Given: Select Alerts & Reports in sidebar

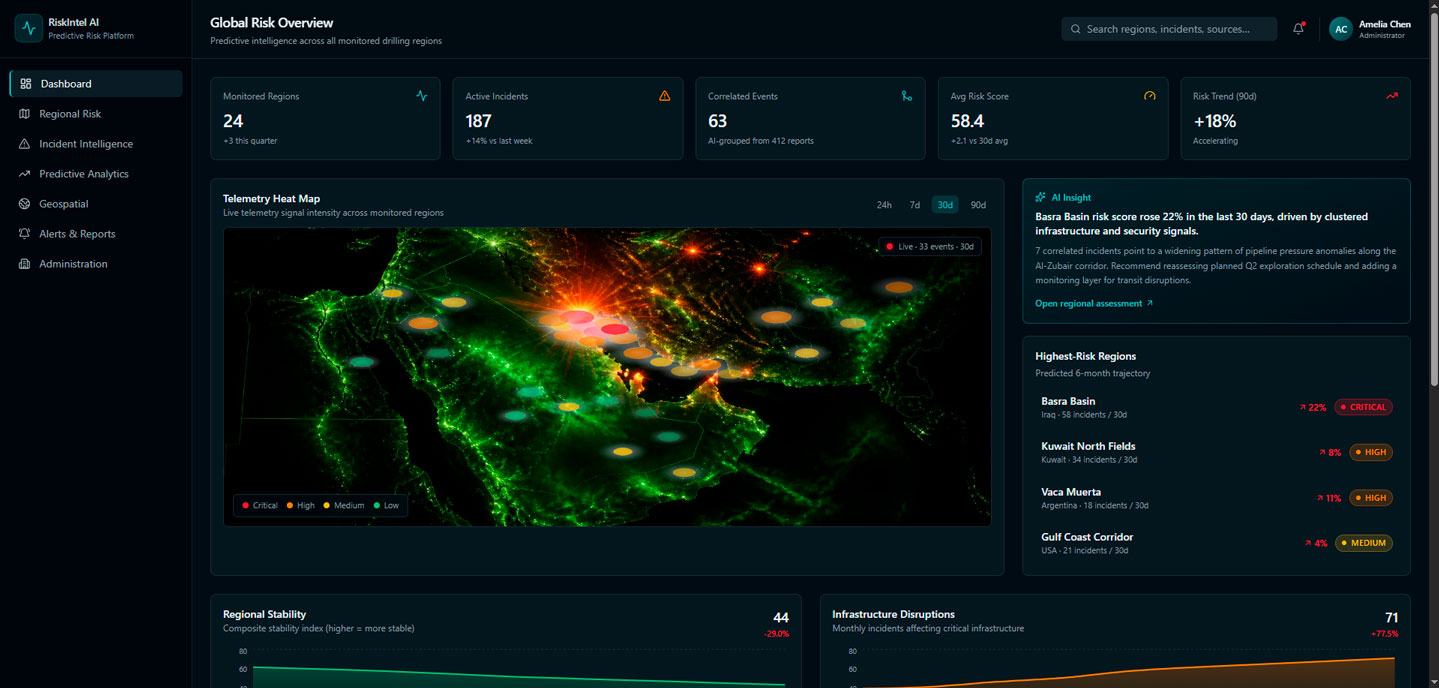Looking at the screenshot, I should (x=96, y=234).
